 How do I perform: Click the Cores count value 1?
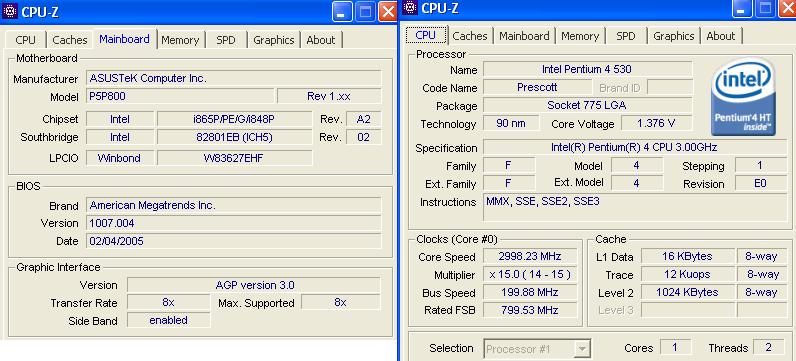675,347
